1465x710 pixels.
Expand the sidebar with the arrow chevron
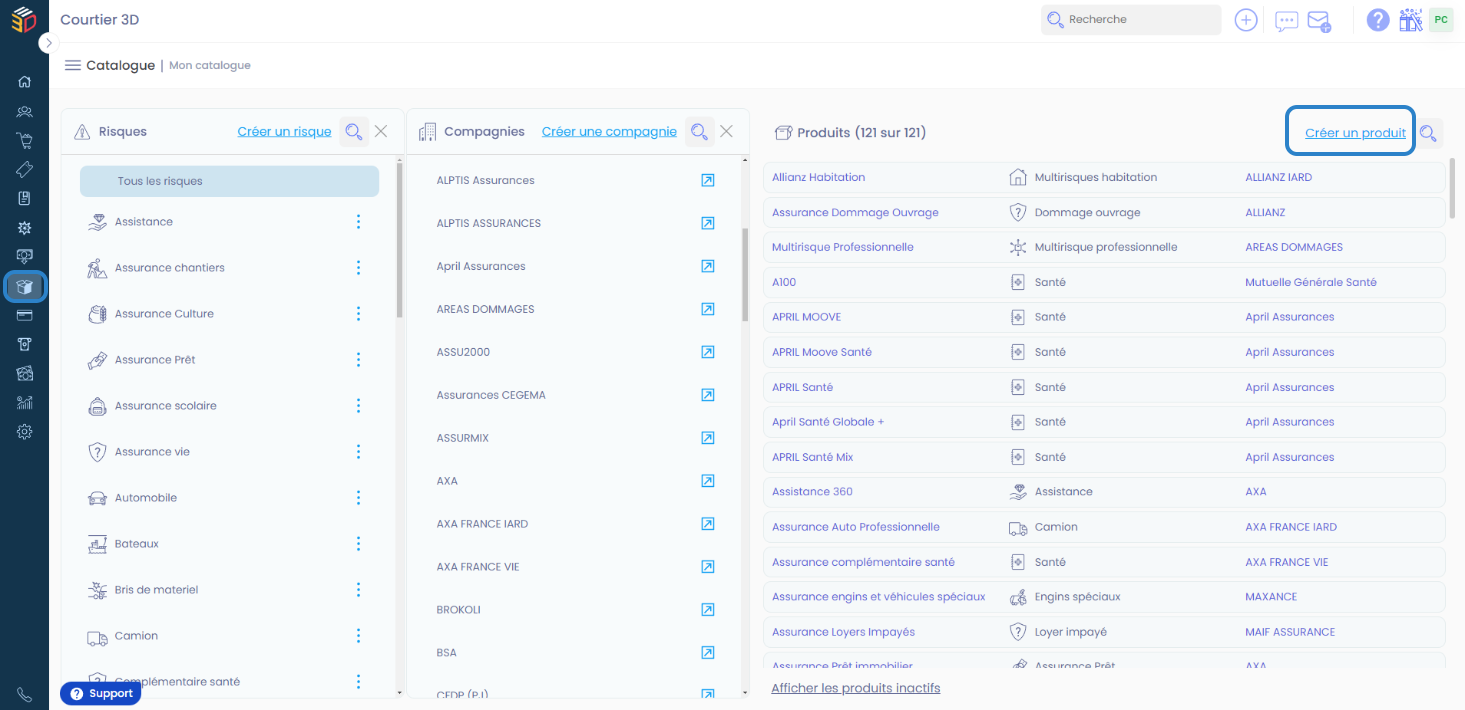click(49, 43)
